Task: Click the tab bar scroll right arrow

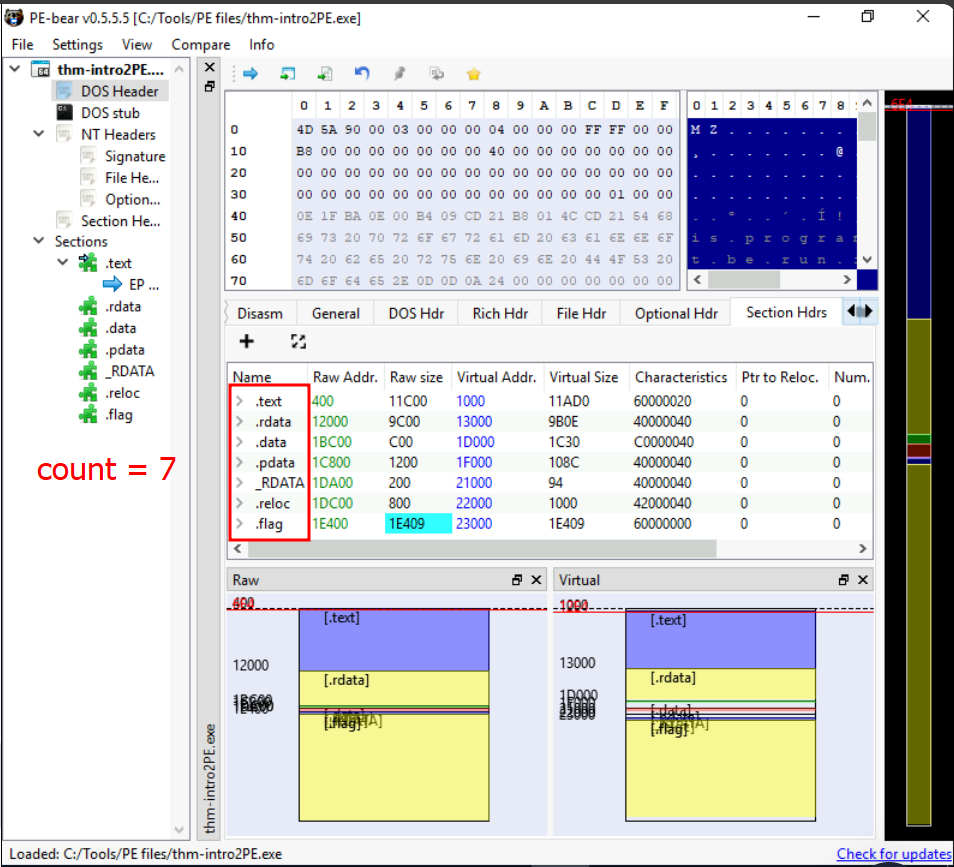Action: pos(869,312)
